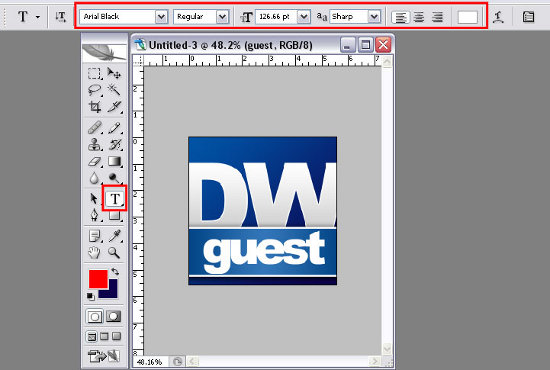The image size is (550, 370).
Task: Select the Magic Wand tool
Action: click(114, 90)
